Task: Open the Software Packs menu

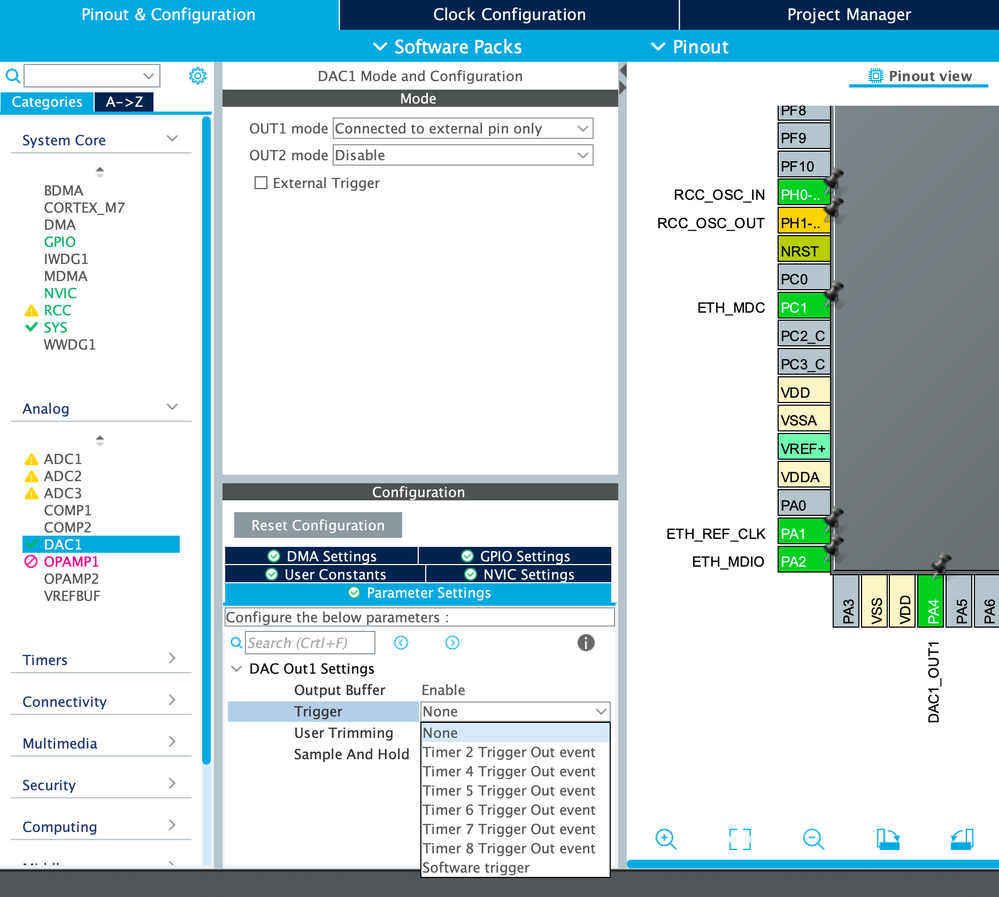Action: pyautogui.click(x=447, y=47)
